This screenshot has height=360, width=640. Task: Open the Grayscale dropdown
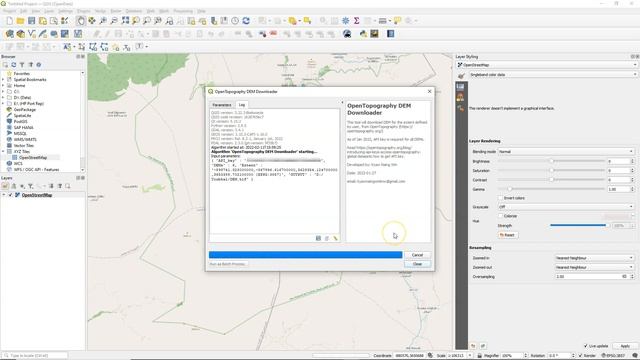[x=566, y=207]
